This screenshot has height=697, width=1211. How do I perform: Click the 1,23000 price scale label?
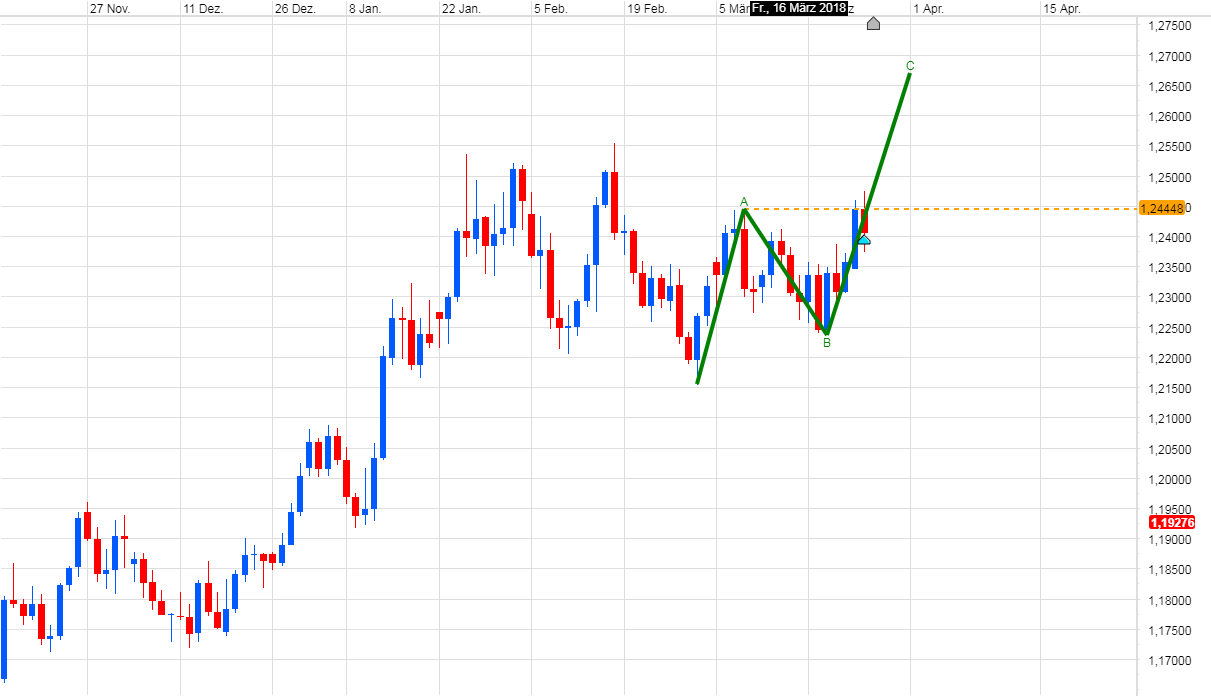tap(1171, 298)
